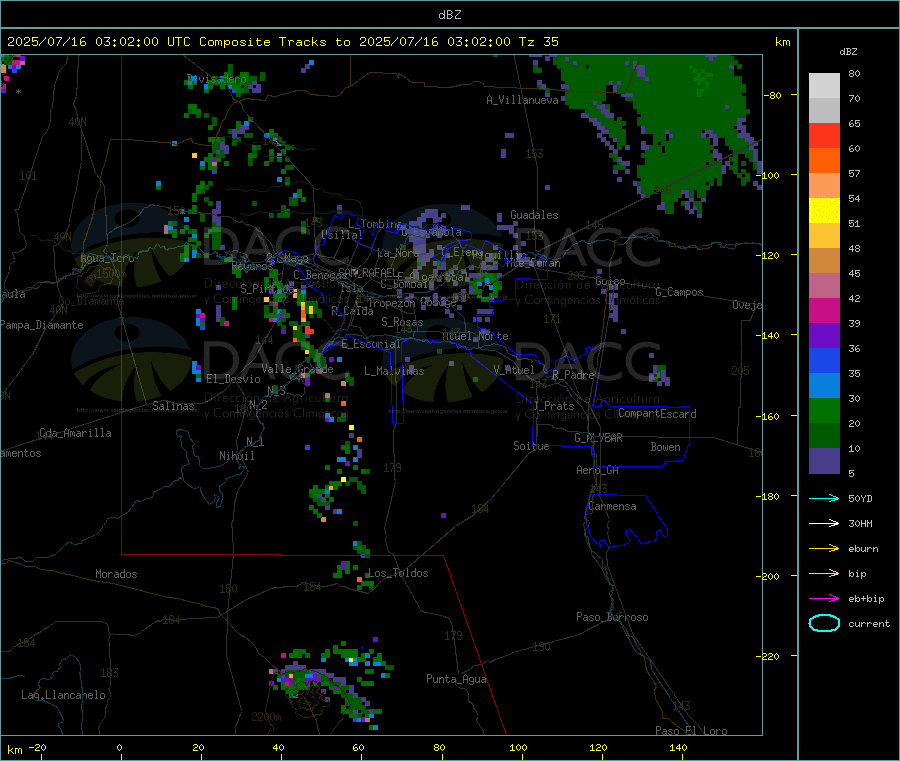Click the Lag.Llancanelo map label
This screenshot has width=900, height=761.
pos(63,695)
